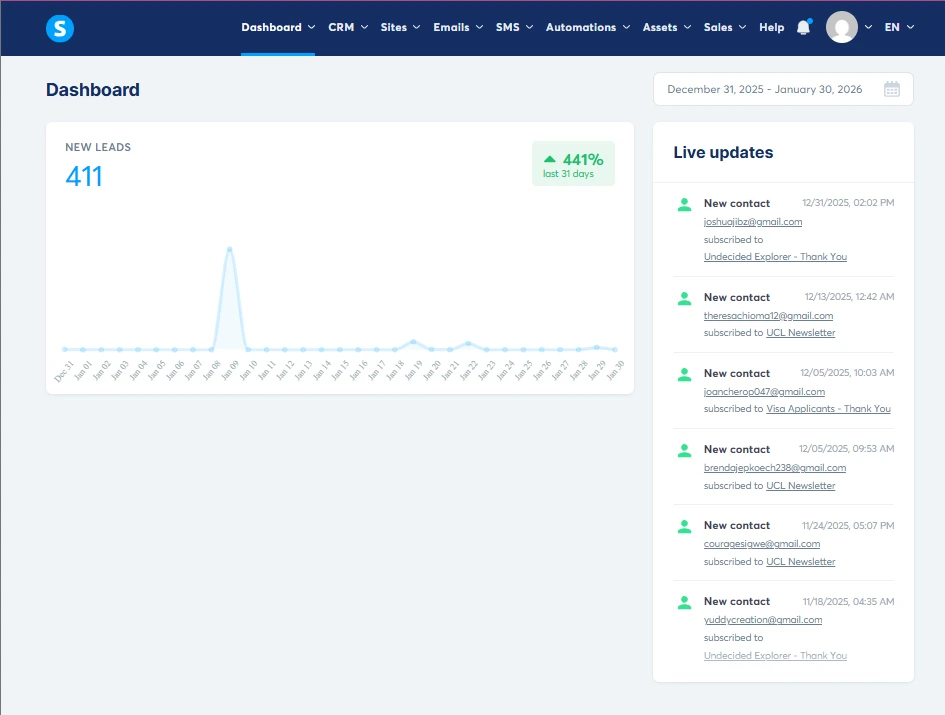Click the joancherop047@gmail.com contact link
The width and height of the screenshot is (945, 715).
point(766,391)
